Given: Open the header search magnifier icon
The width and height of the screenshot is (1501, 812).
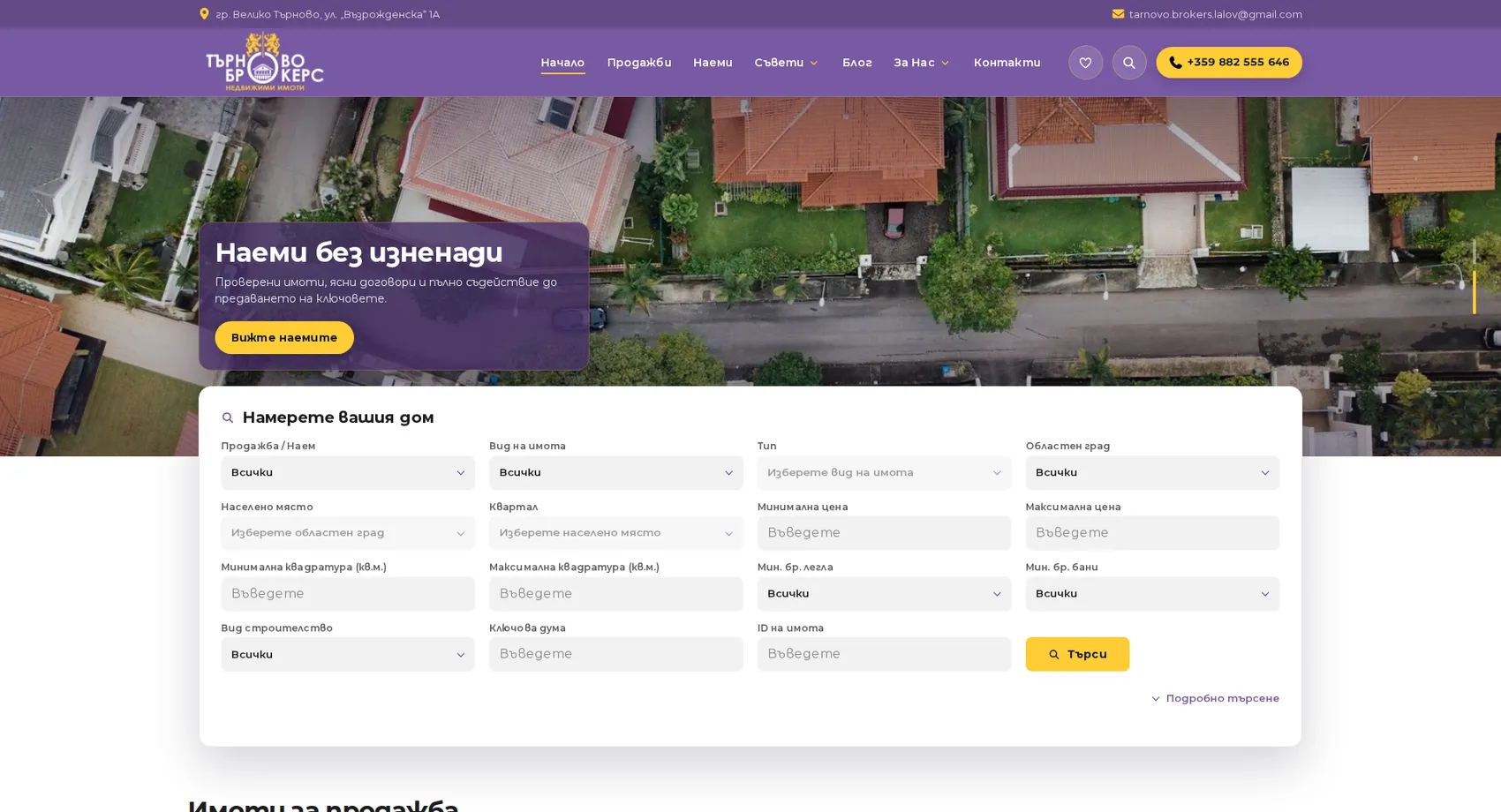Looking at the screenshot, I should pos(1128,63).
